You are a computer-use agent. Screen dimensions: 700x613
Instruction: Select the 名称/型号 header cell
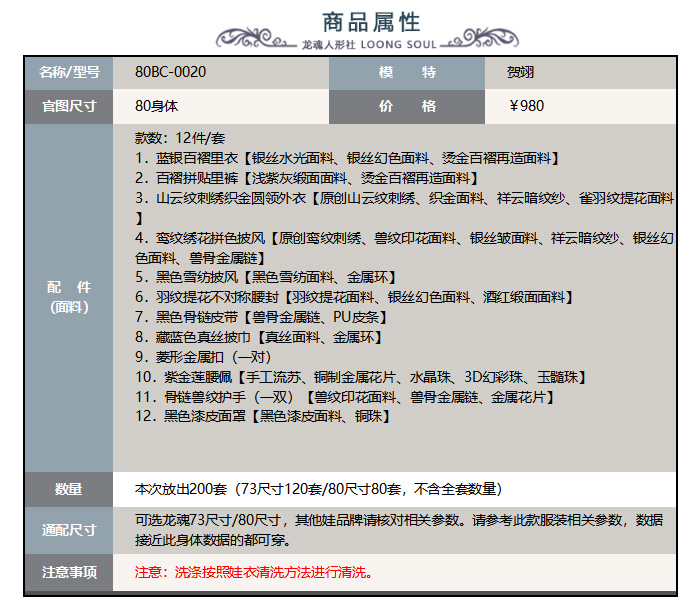click(x=69, y=72)
